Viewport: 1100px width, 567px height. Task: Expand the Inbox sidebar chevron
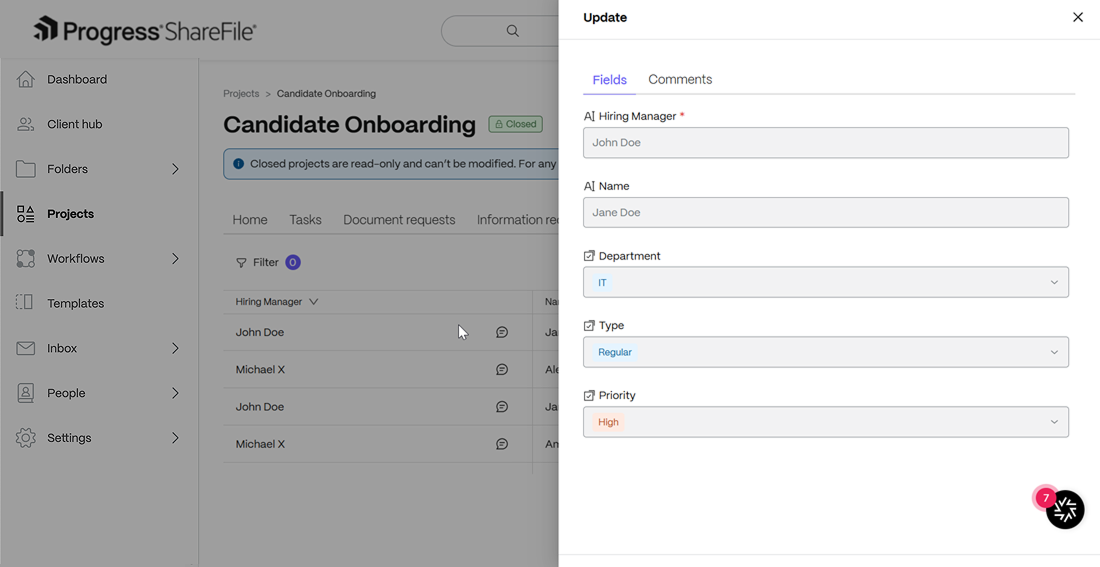[x=175, y=348]
